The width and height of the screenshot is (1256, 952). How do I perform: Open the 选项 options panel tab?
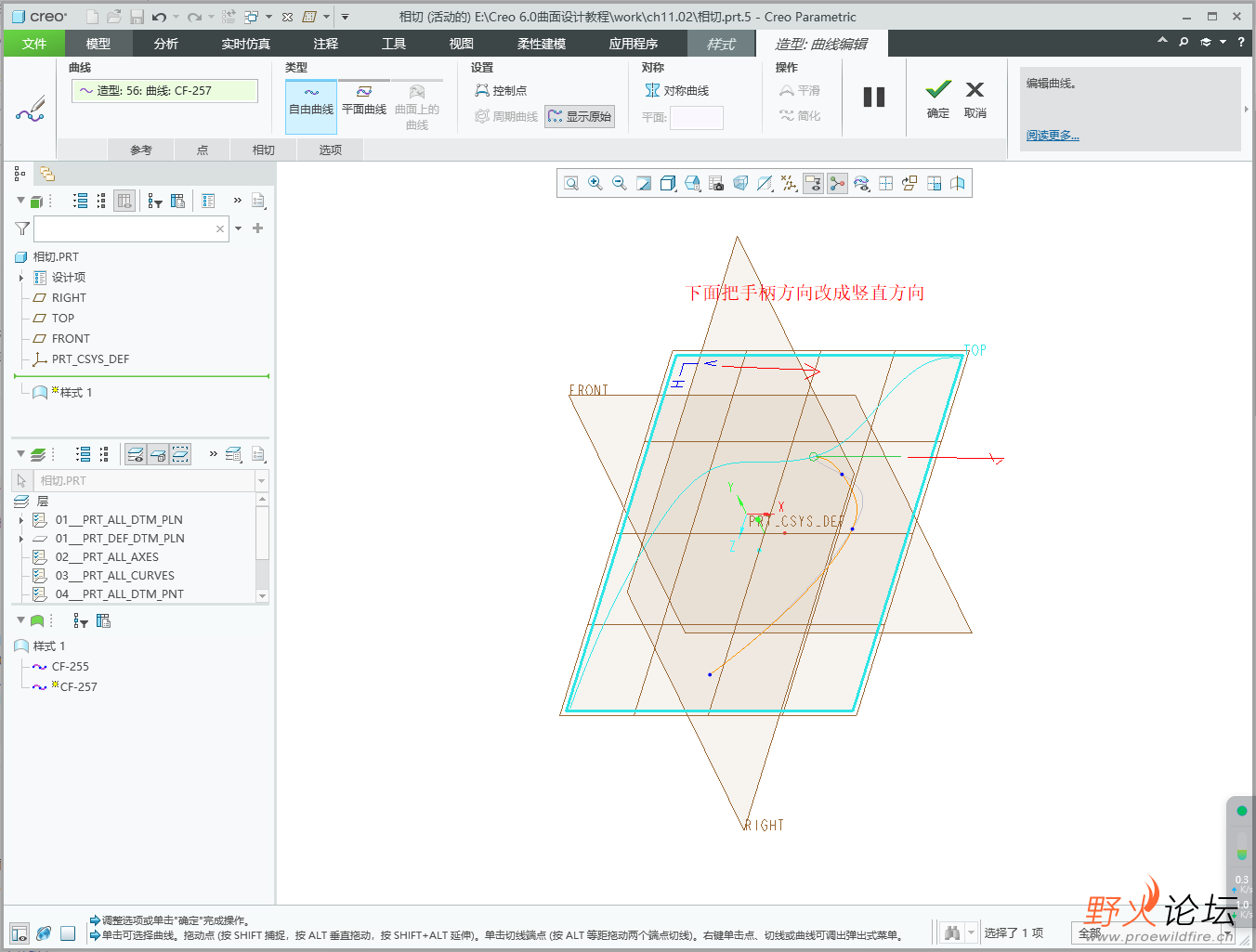(x=331, y=150)
